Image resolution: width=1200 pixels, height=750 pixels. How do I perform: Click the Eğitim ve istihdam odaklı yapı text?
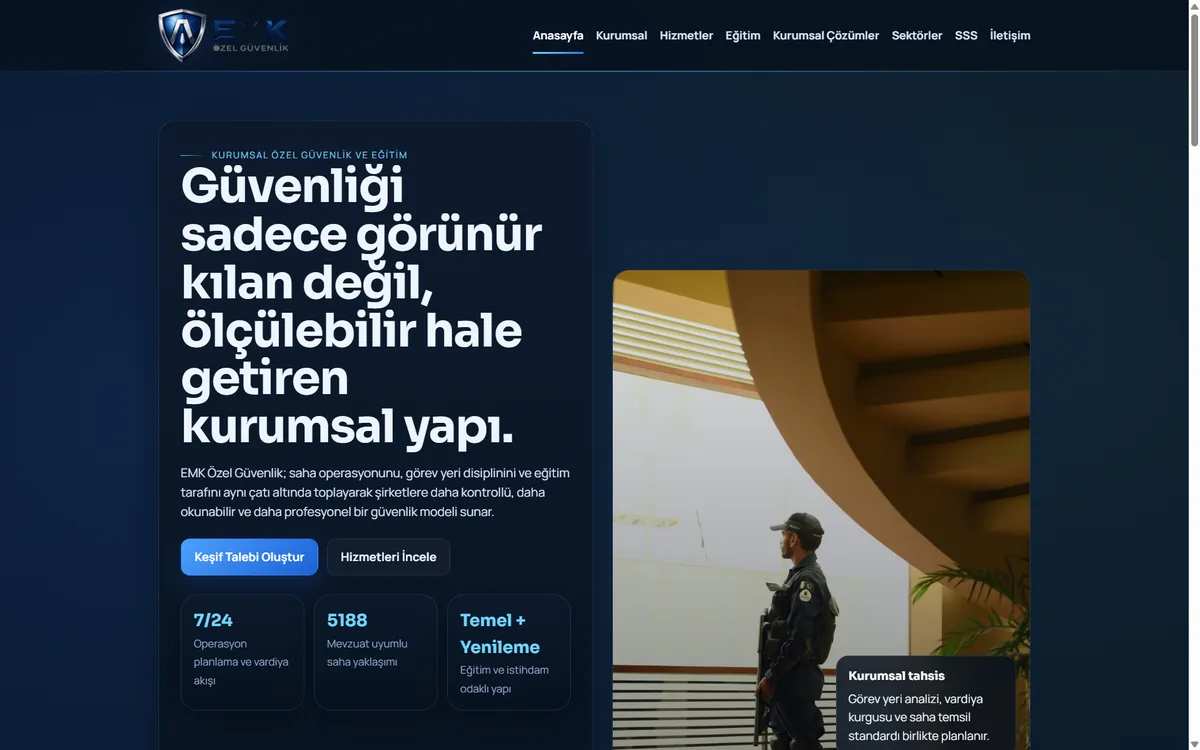click(x=504, y=679)
